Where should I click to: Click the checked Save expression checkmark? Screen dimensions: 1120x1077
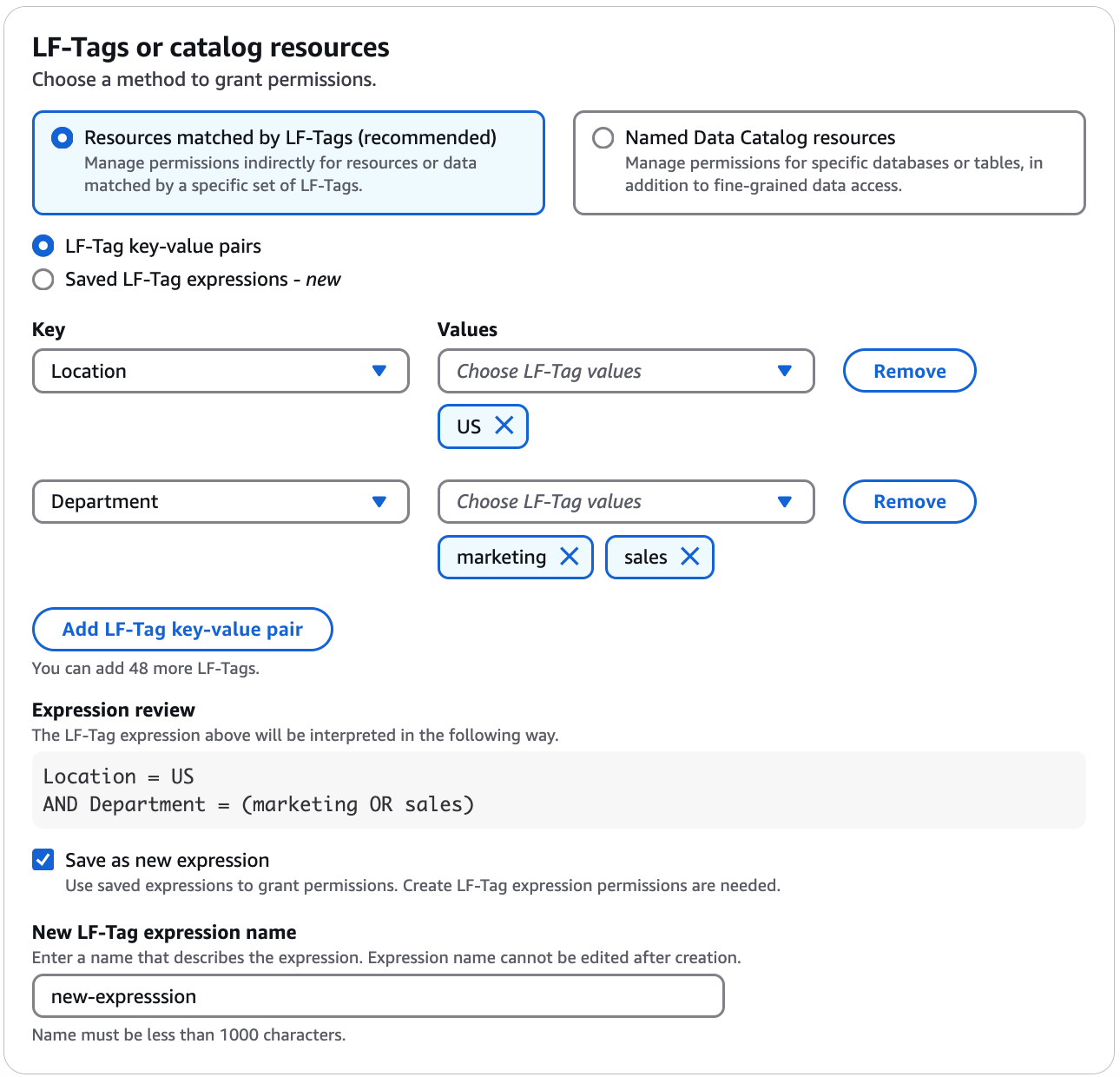click(43, 860)
